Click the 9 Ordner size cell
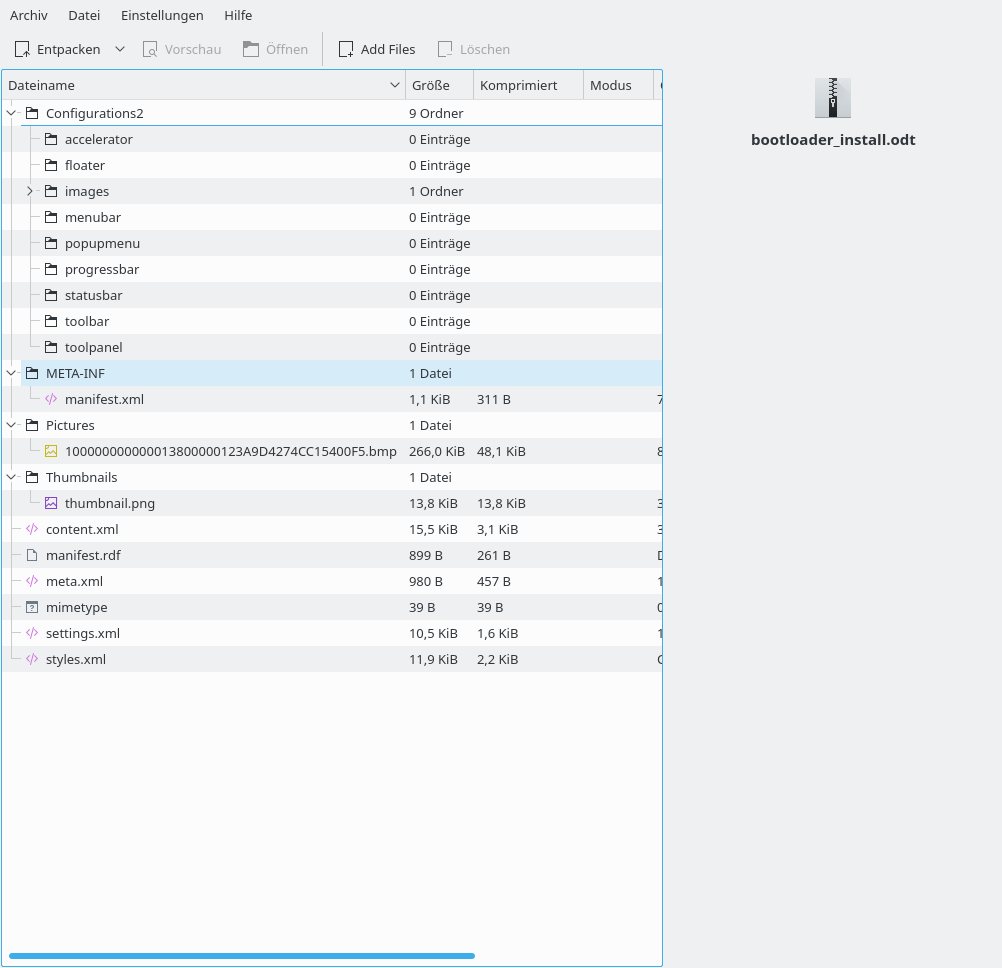 (x=436, y=113)
